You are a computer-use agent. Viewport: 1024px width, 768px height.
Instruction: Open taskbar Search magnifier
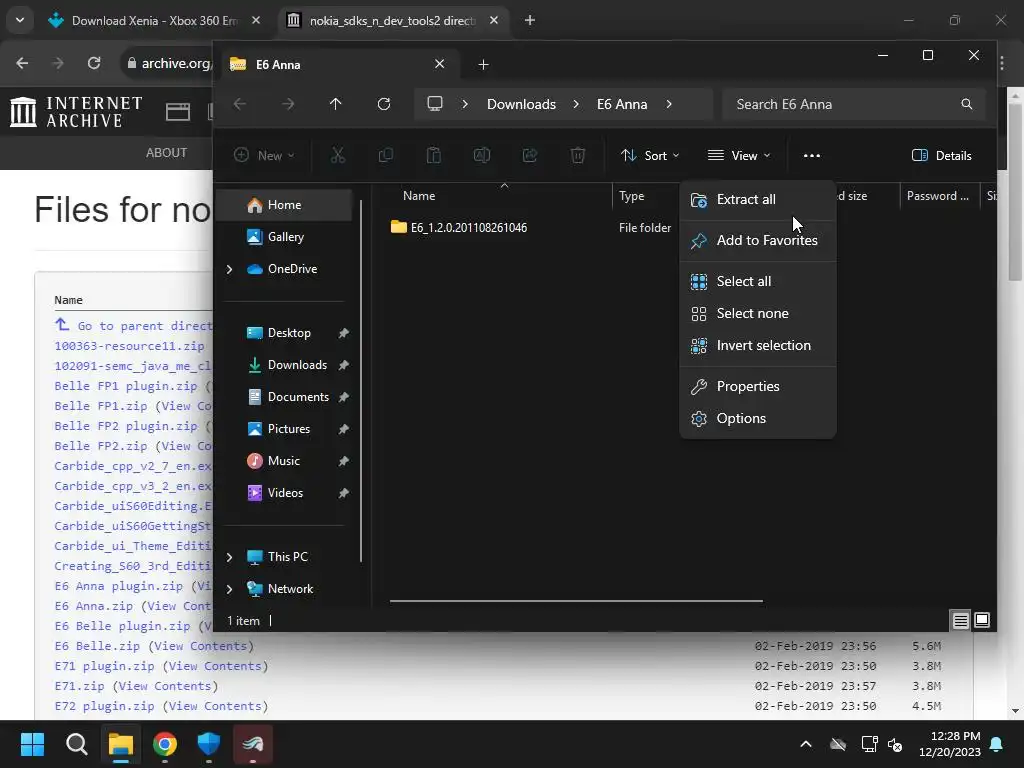[76, 744]
